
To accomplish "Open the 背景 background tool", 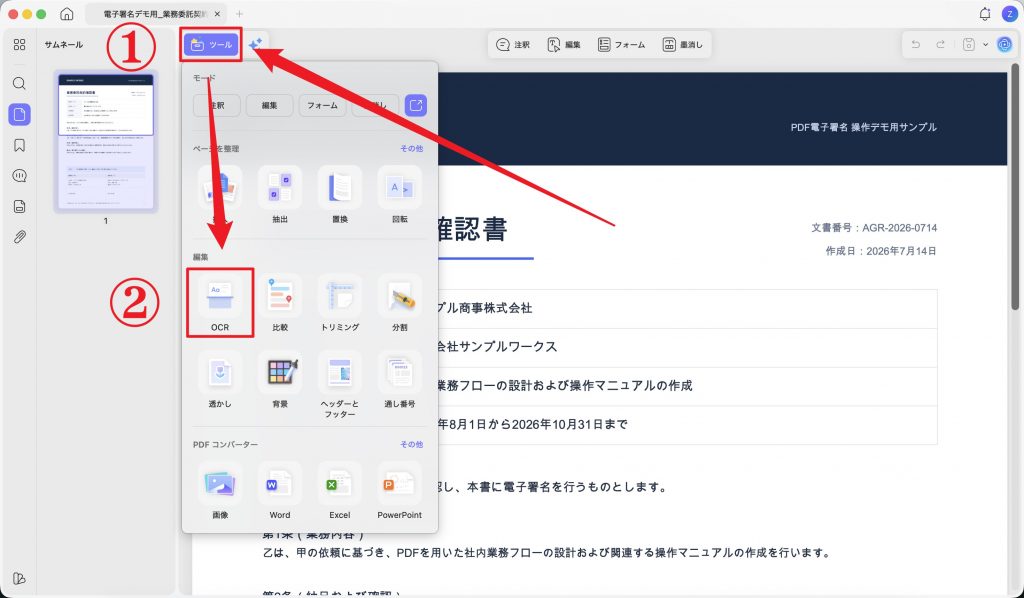I will pyautogui.click(x=280, y=381).
